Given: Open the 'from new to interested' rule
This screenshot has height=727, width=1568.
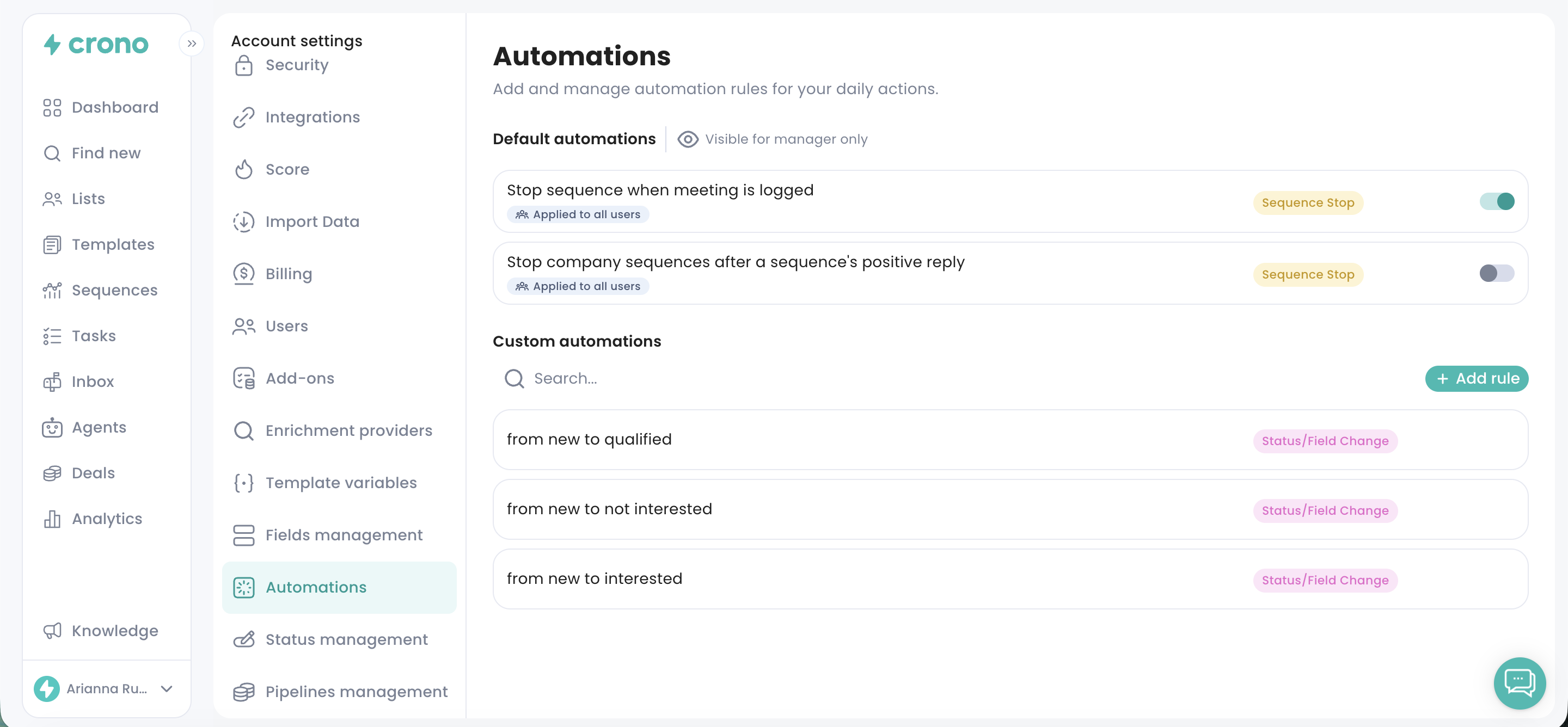Looking at the screenshot, I should point(1010,579).
